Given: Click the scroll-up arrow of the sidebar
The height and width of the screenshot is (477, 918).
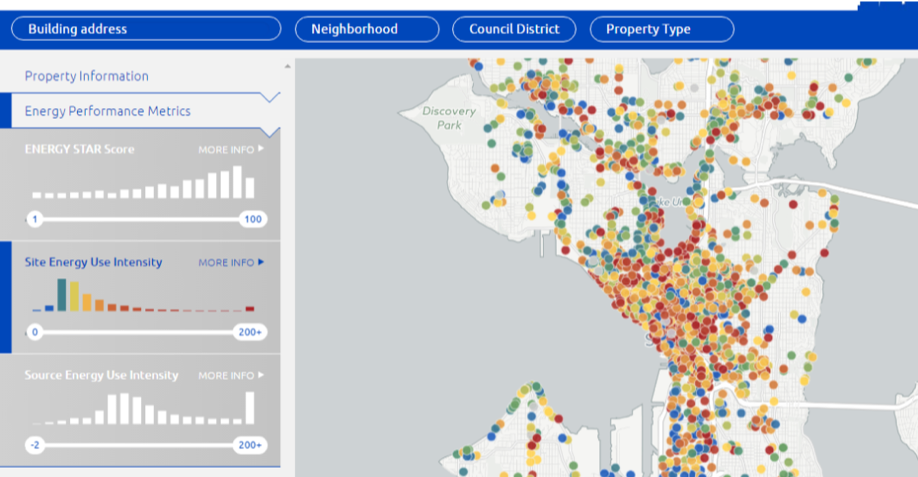Looking at the screenshot, I should pyautogui.click(x=288, y=67).
